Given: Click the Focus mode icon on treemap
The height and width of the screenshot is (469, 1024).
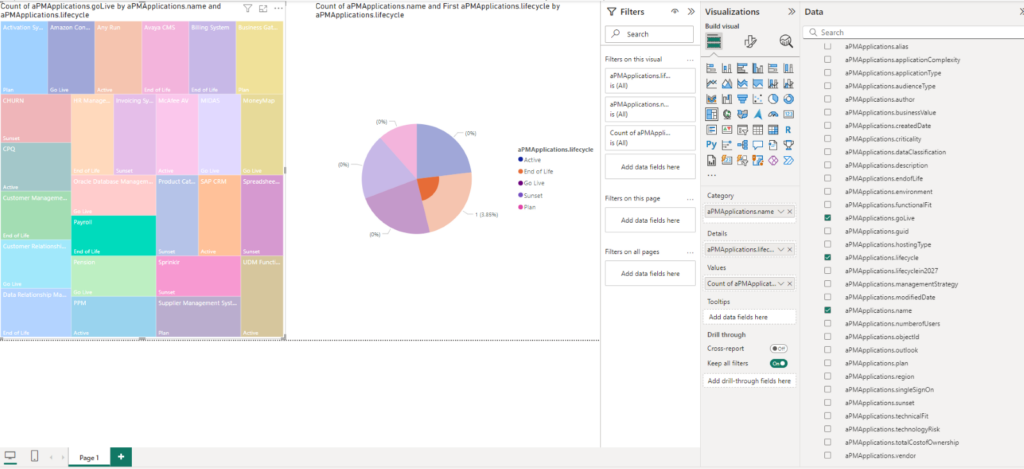Looking at the screenshot, I should 263,8.
